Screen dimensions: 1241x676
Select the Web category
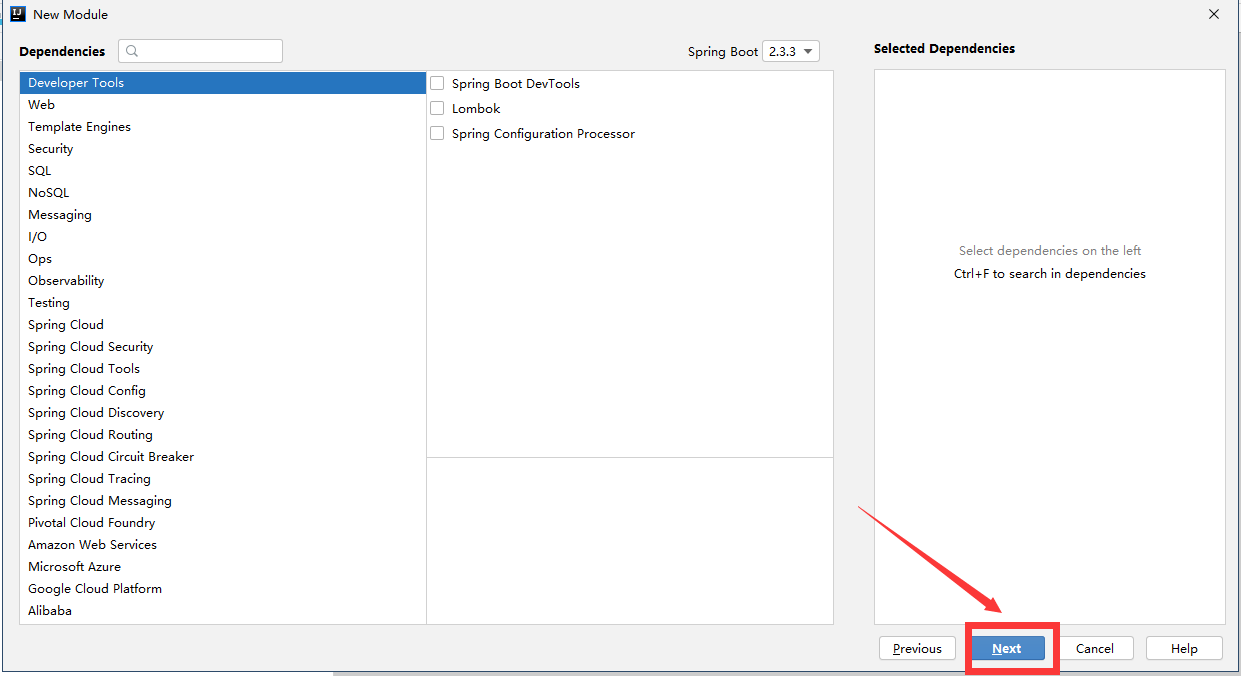42,105
